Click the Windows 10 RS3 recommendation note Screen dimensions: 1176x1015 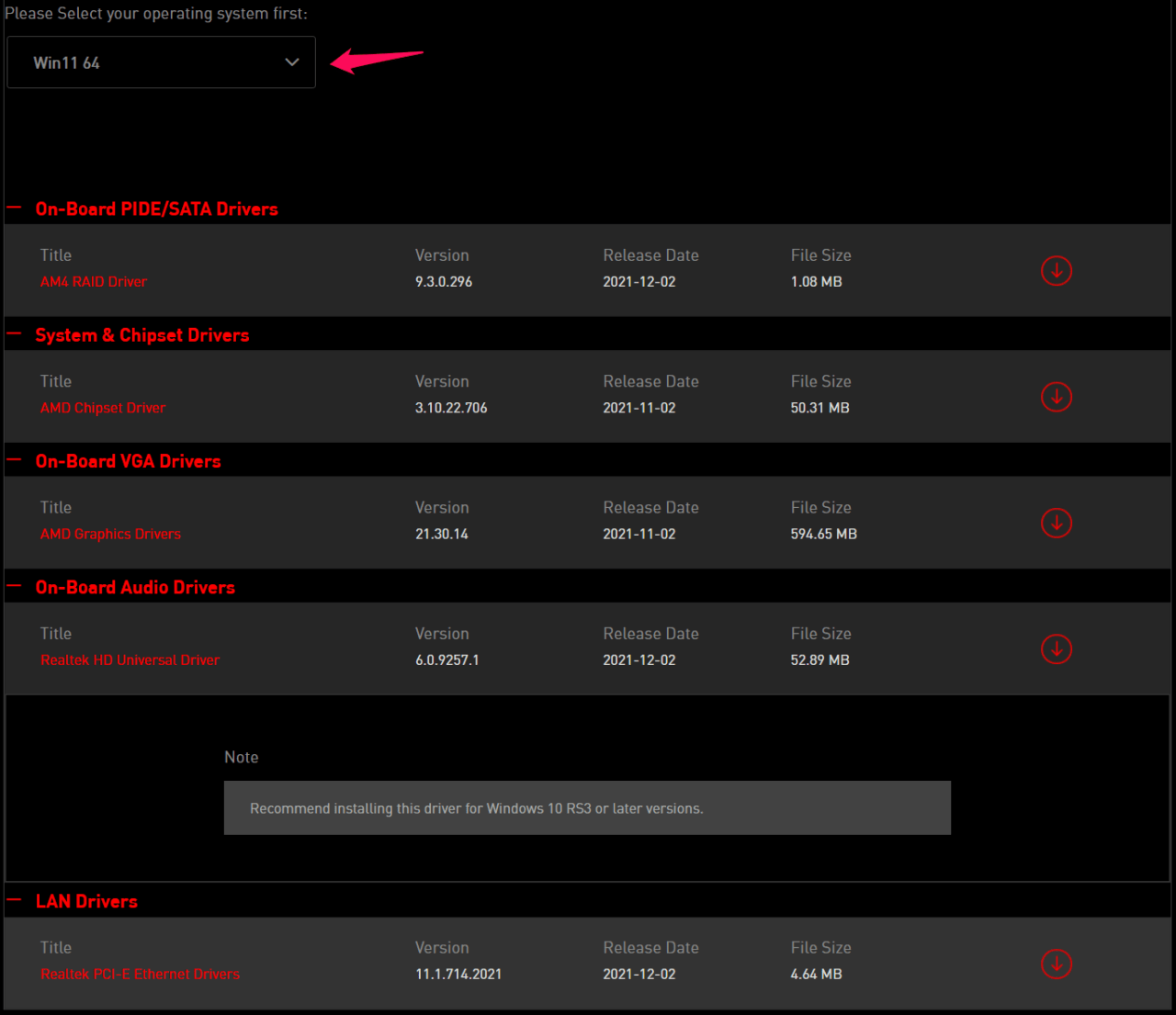(x=587, y=807)
